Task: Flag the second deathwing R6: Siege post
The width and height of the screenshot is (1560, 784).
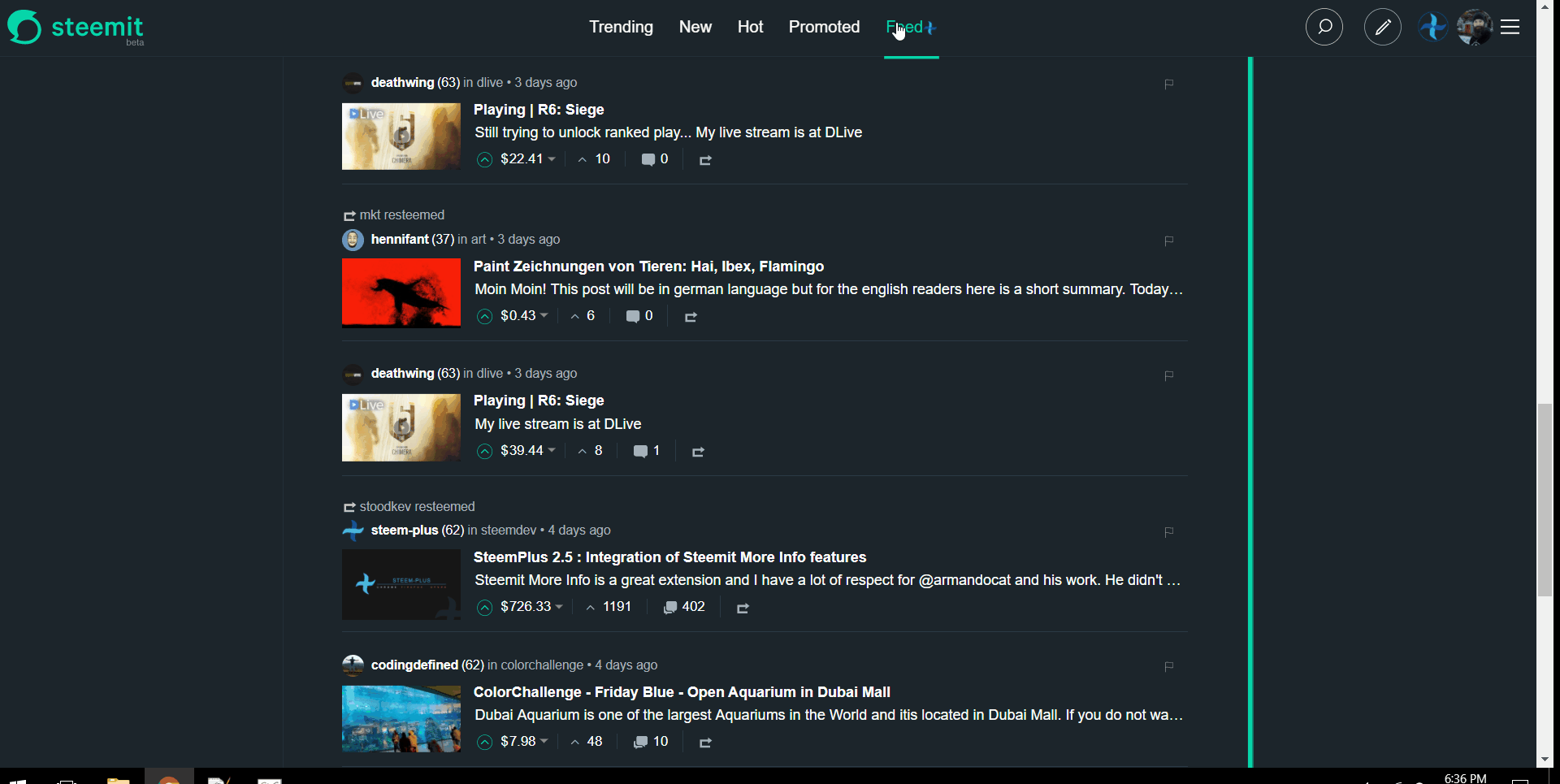Action: click(1168, 375)
